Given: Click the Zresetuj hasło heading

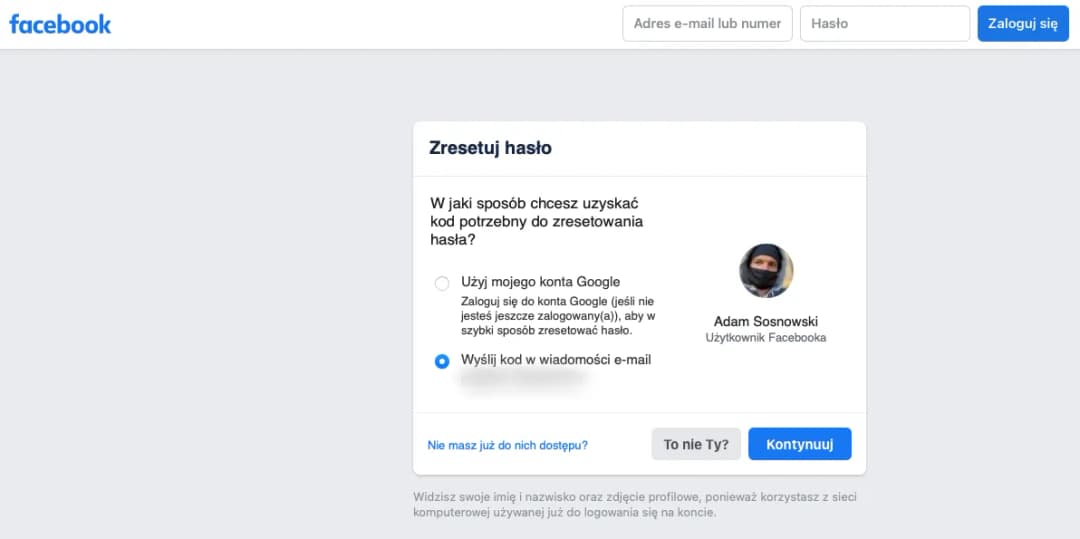Looking at the screenshot, I should [490, 148].
